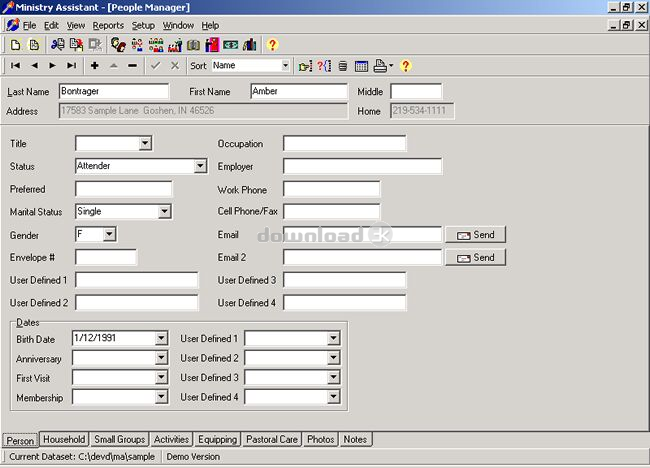This screenshot has height=468, width=650.
Task: Click the printer icon in navigation toolbar
Action: coord(380,66)
